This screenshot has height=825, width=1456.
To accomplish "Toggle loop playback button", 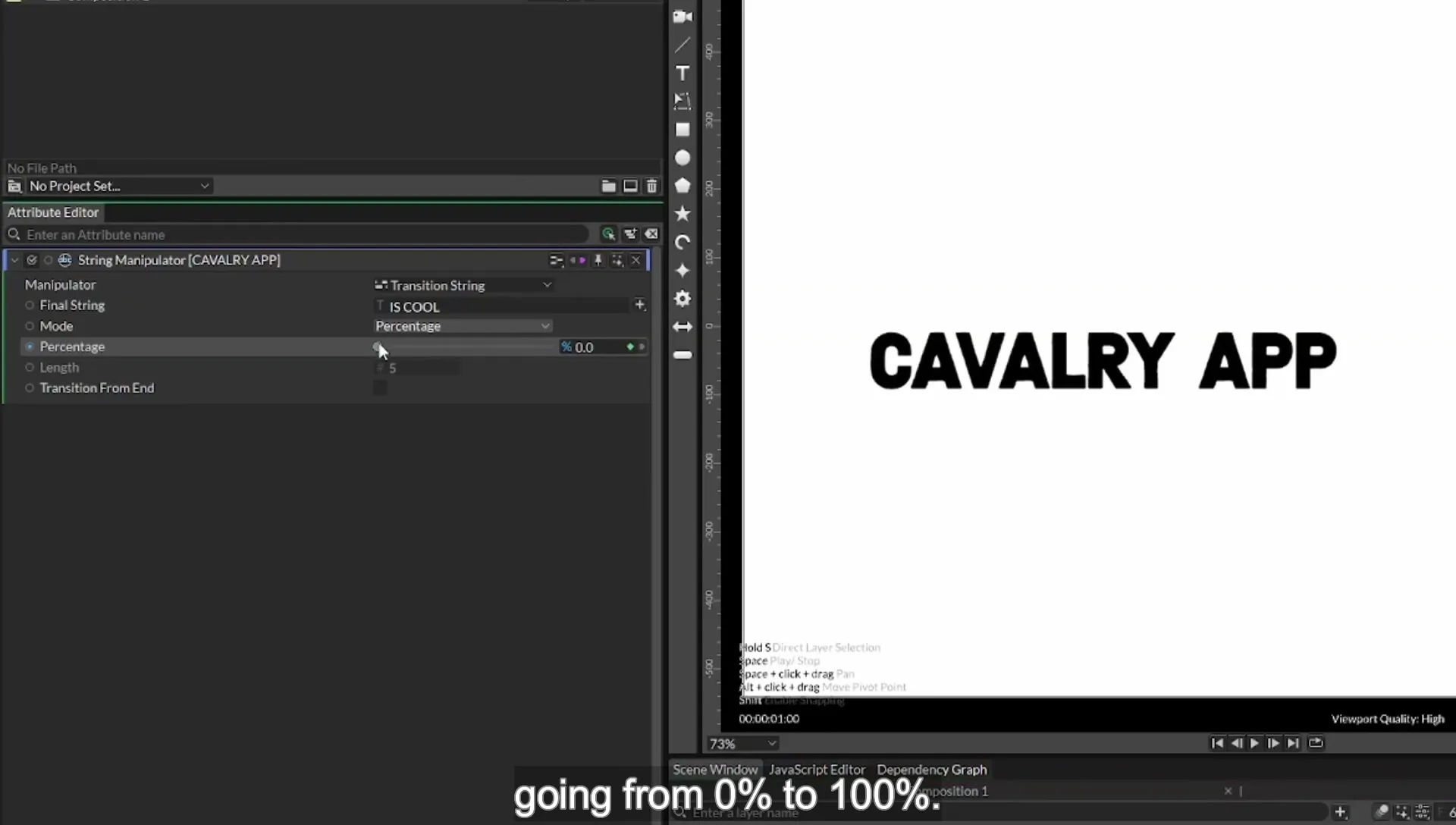I will (x=1316, y=743).
